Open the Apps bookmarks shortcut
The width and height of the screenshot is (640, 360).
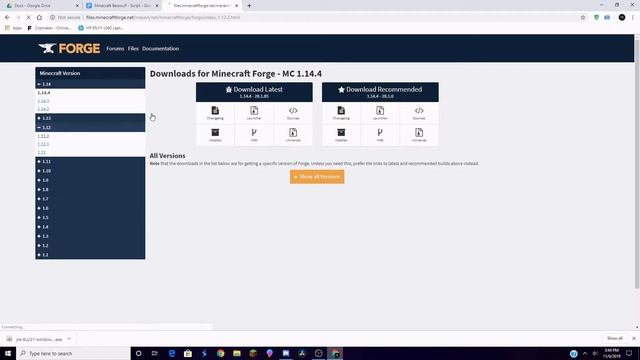(x=13, y=28)
